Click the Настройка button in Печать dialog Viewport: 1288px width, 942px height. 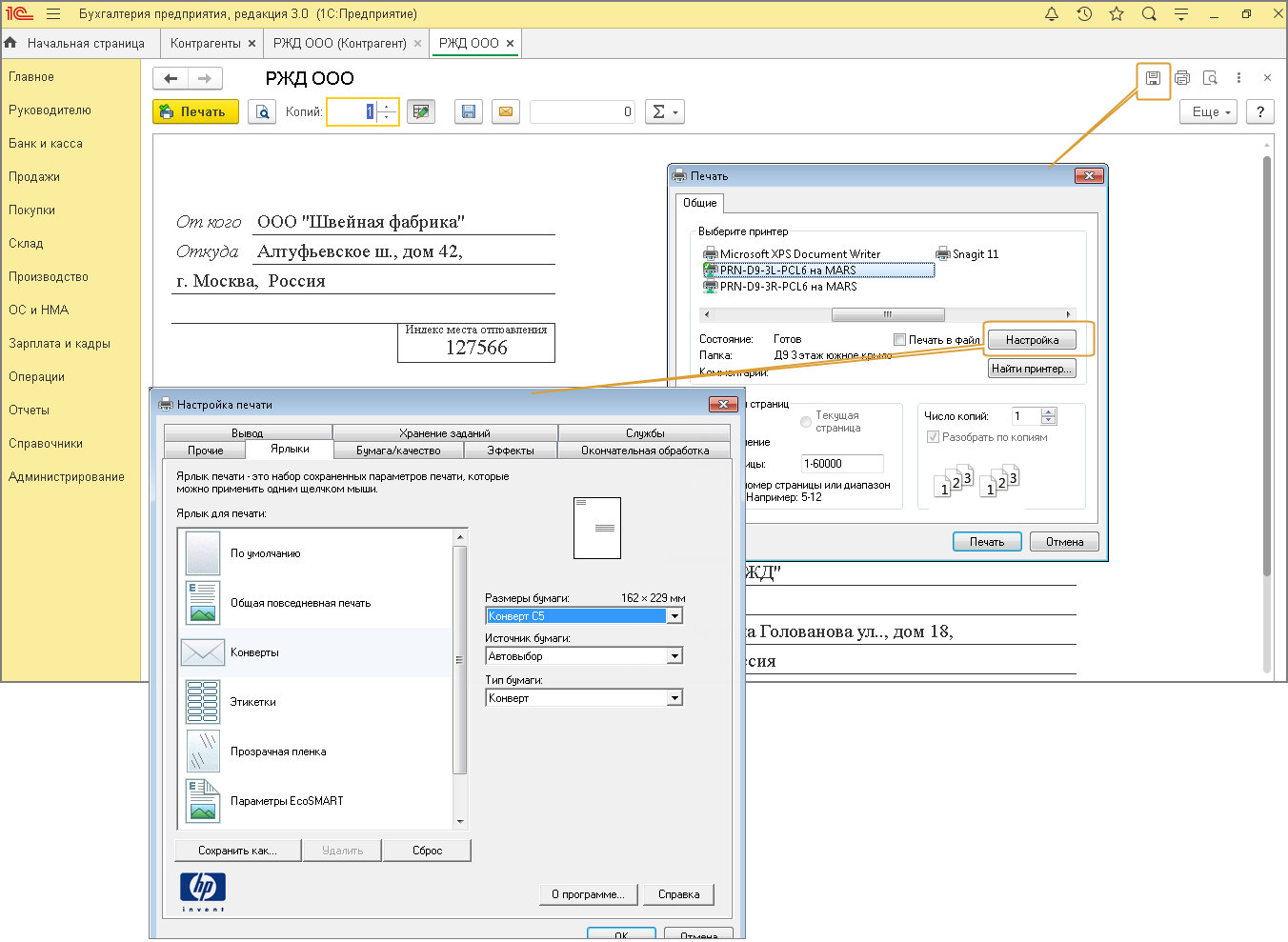1033,340
